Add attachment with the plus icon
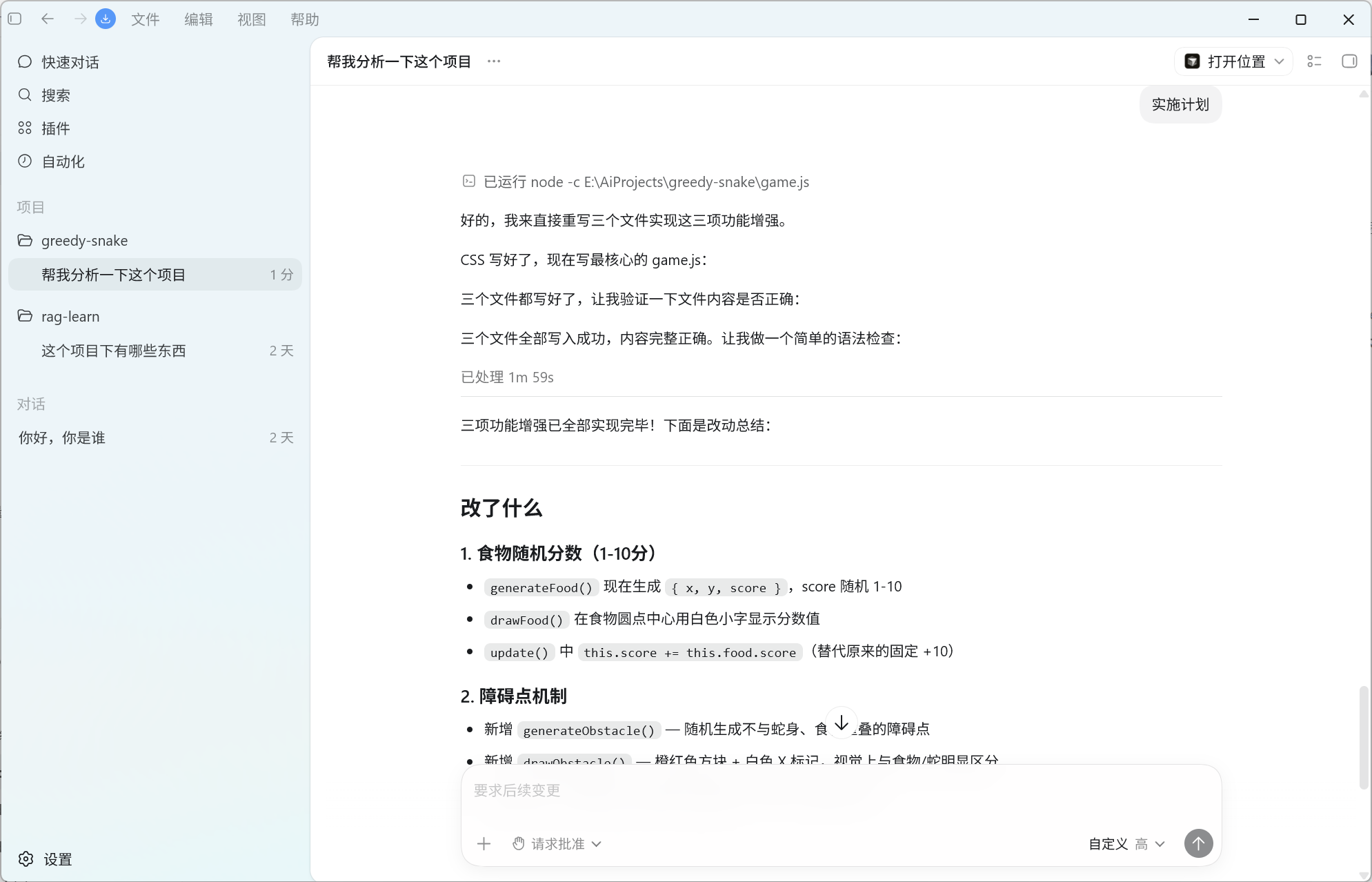 (x=484, y=843)
